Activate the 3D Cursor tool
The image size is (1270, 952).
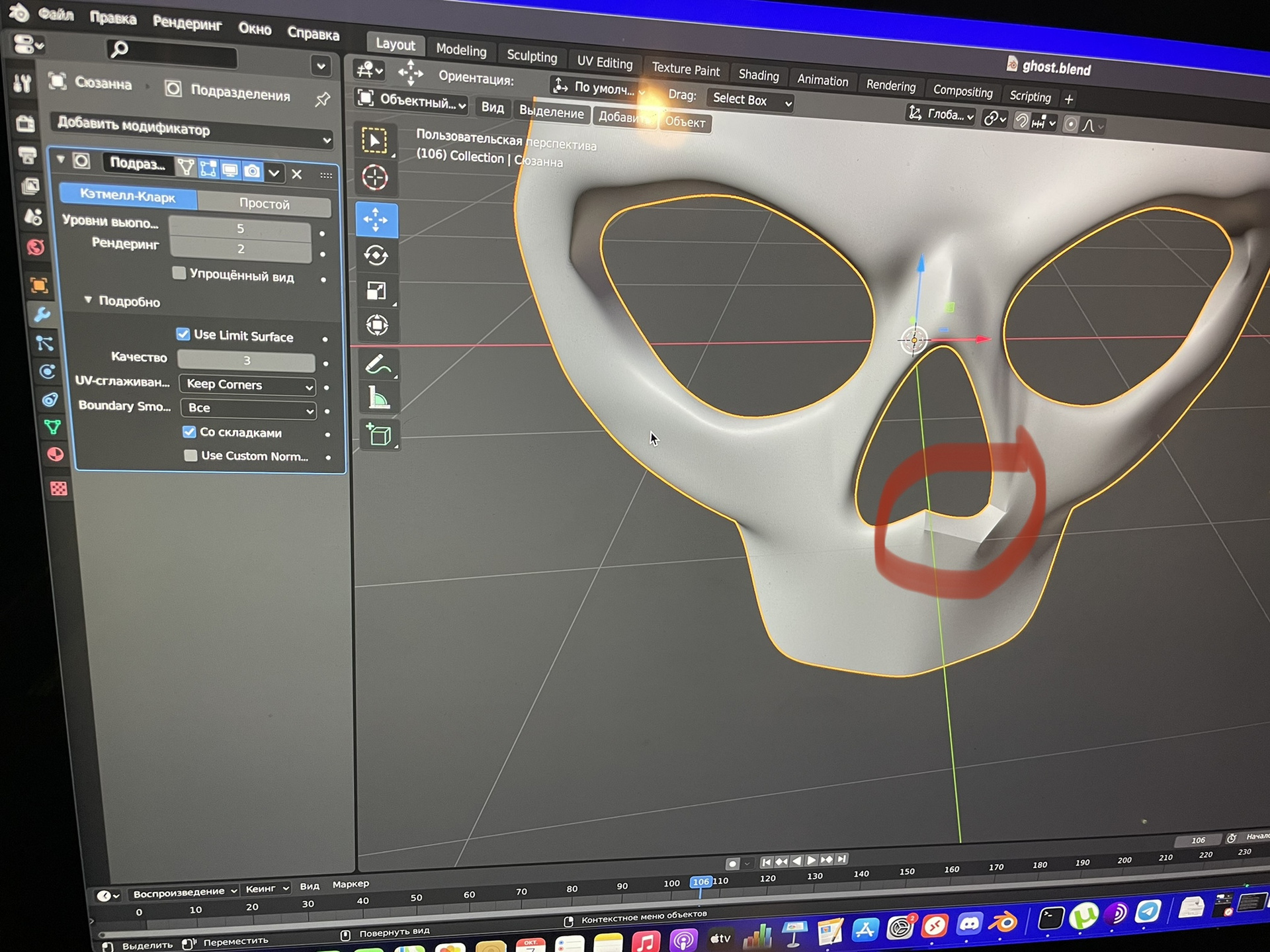tap(375, 177)
